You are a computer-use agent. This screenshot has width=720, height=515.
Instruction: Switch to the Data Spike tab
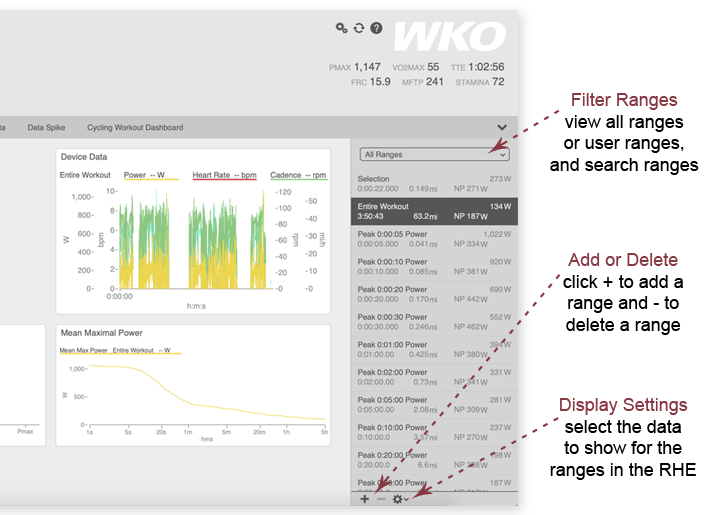pos(46,128)
